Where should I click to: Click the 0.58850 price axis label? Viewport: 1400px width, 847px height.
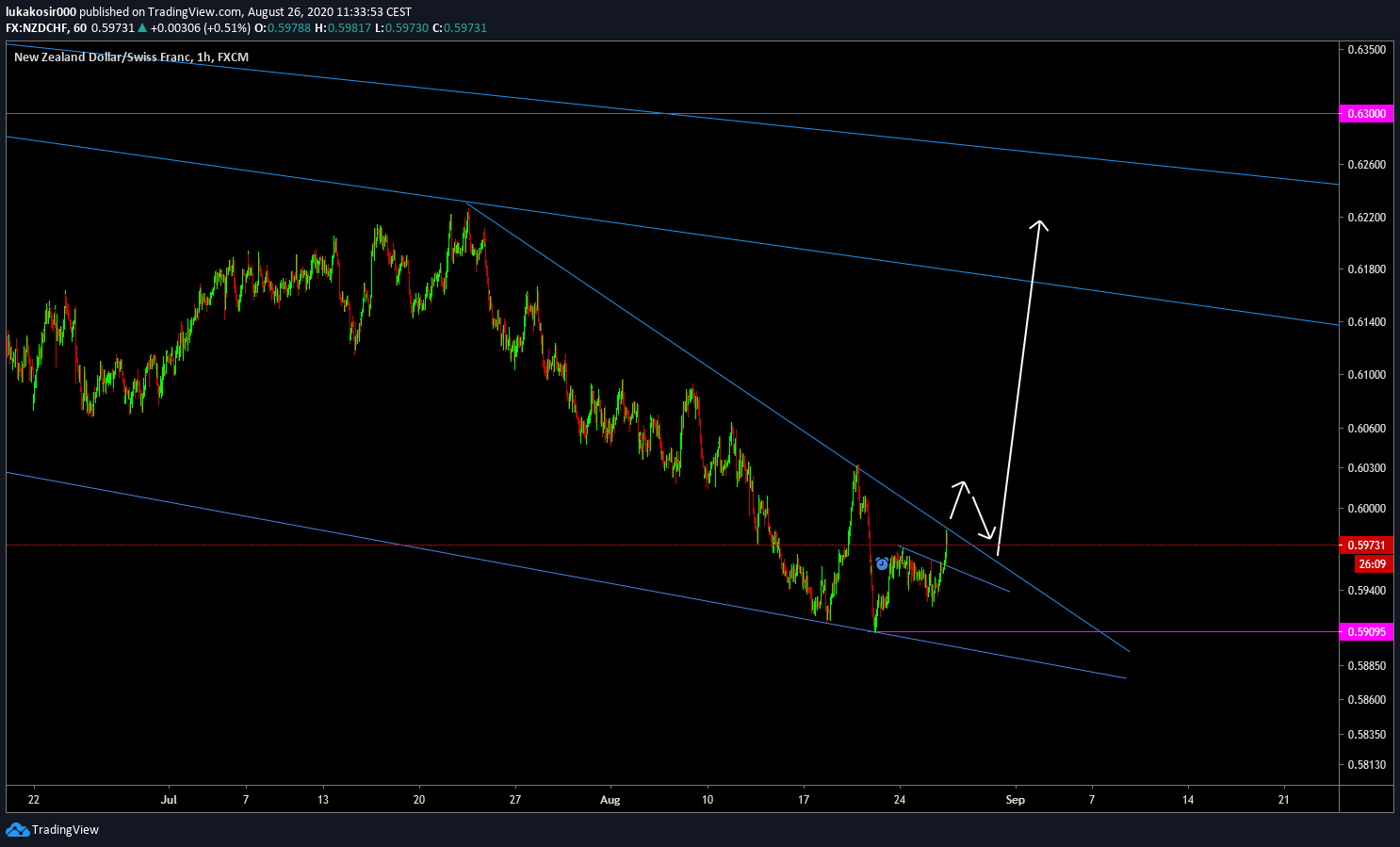(x=1366, y=666)
